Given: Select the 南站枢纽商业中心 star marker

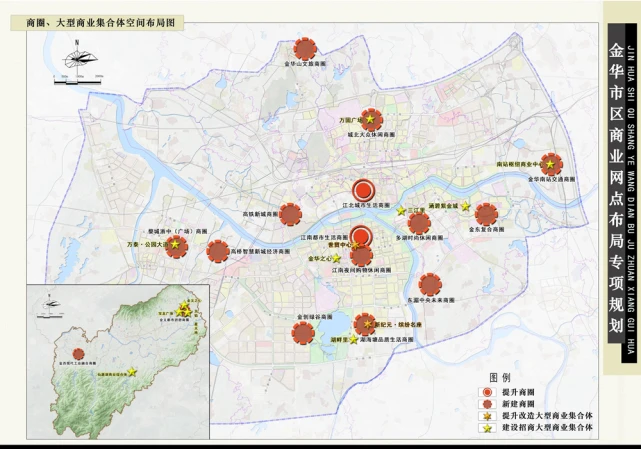Looking at the screenshot, I should click(545, 164).
